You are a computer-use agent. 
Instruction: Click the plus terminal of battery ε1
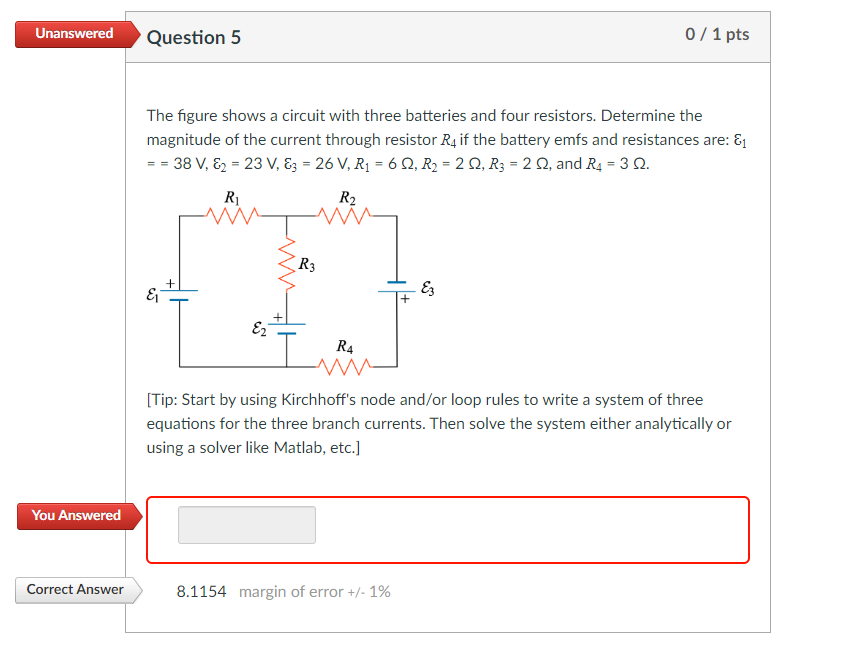[x=172, y=281]
